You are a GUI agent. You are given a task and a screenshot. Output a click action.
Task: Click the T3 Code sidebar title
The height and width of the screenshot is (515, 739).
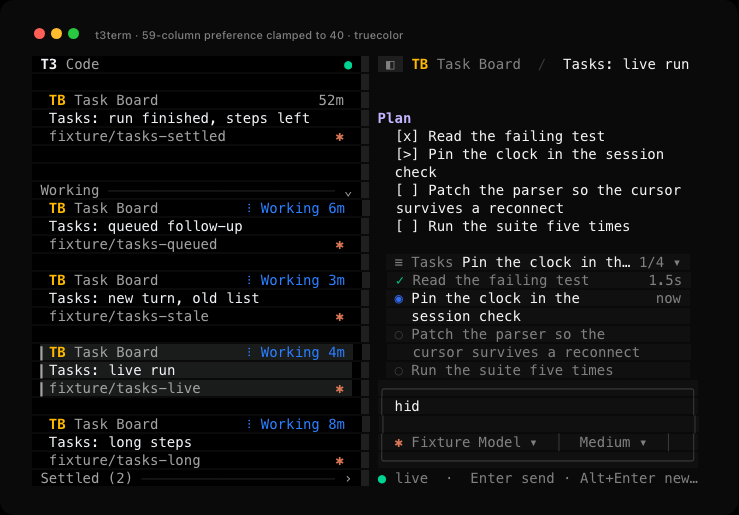pos(70,64)
